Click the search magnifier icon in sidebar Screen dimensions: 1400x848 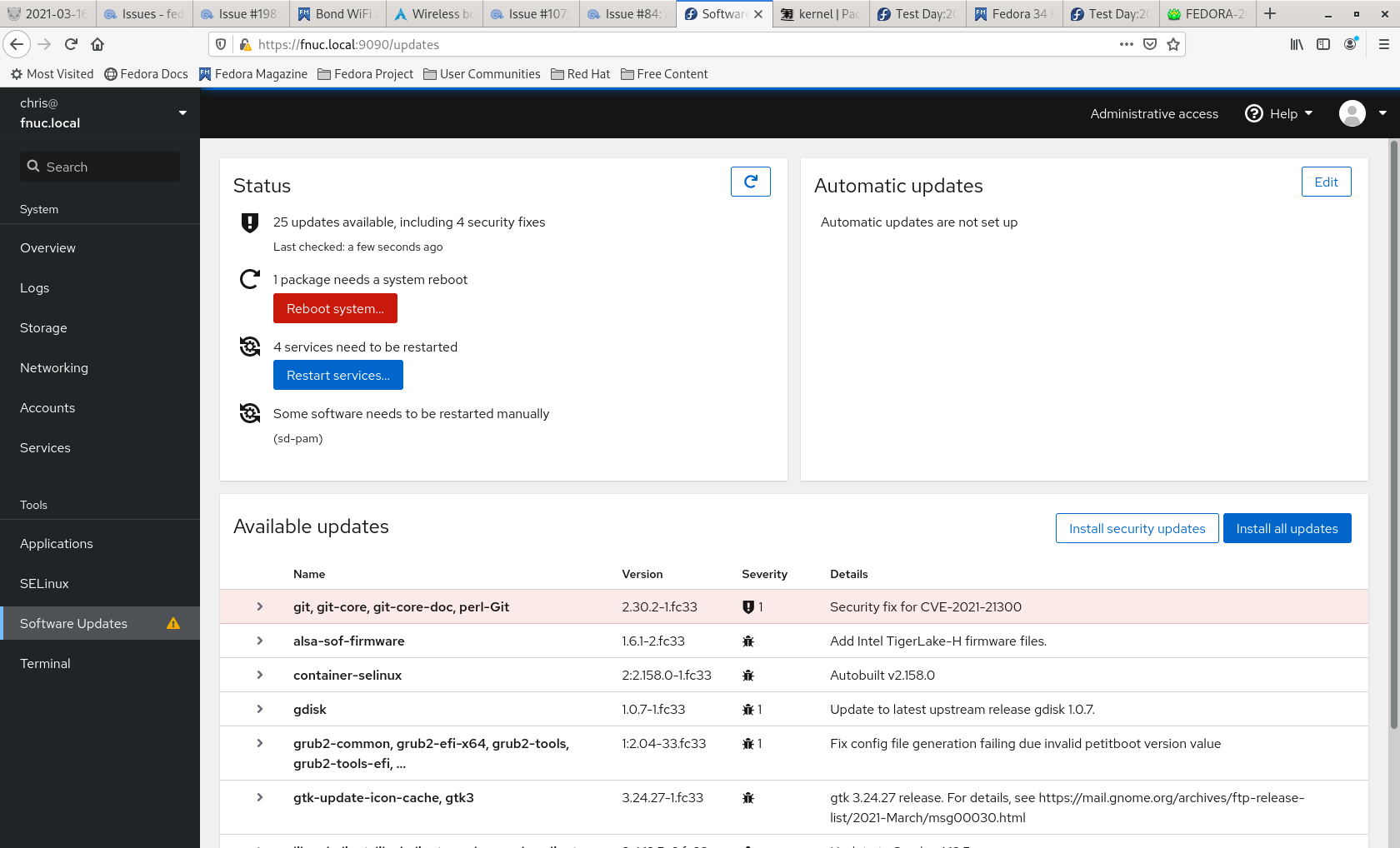33,167
